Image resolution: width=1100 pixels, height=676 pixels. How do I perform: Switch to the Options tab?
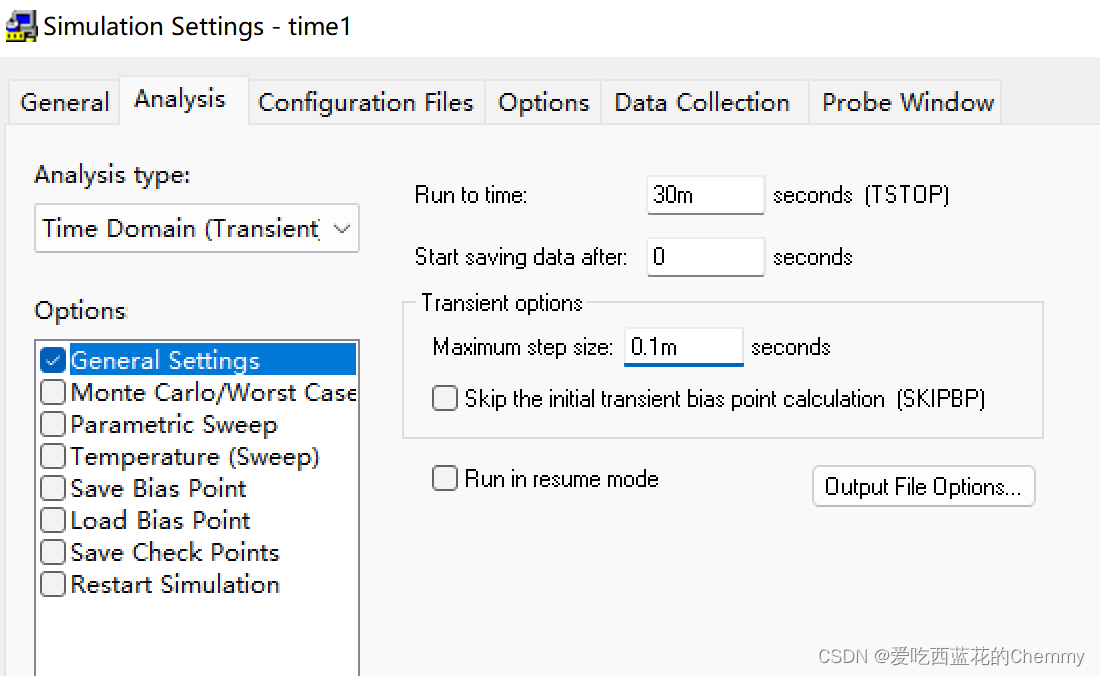[x=543, y=103]
